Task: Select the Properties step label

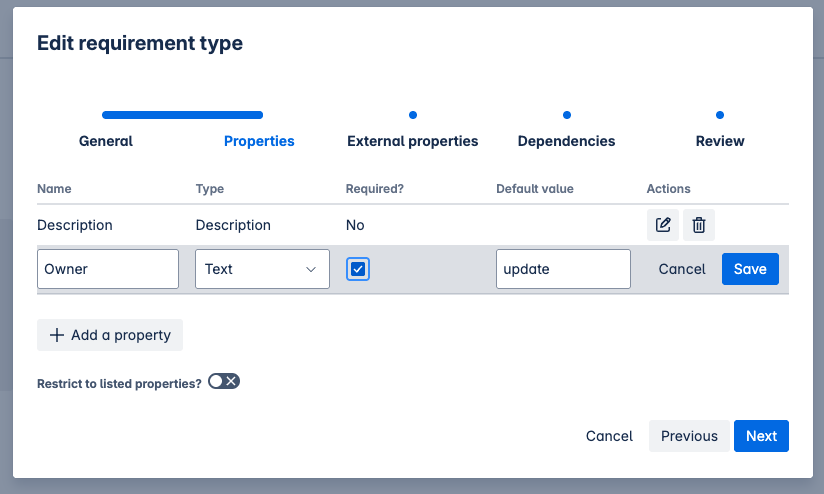Action: (259, 141)
